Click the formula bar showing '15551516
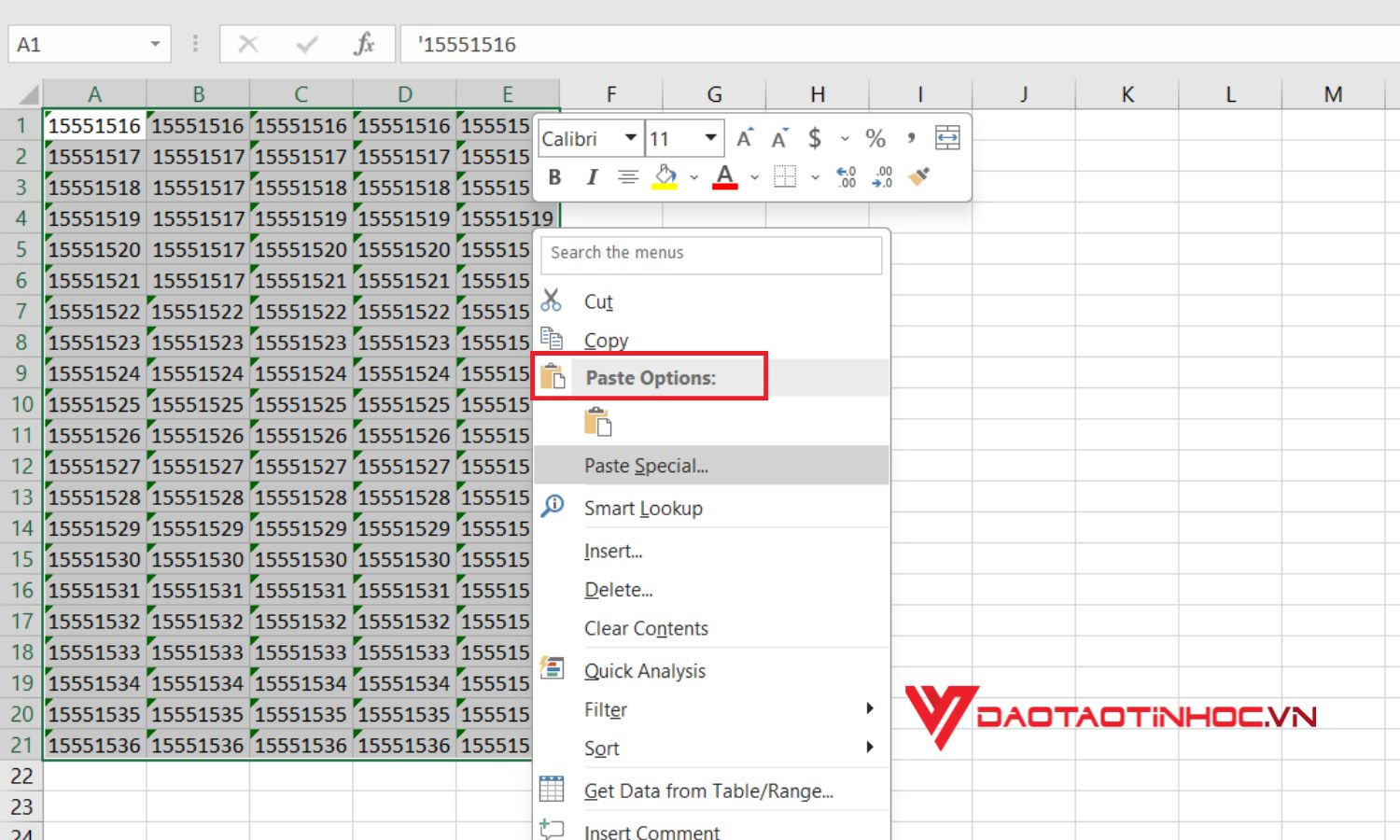Image resolution: width=1400 pixels, height=840 pixels. 900,44
